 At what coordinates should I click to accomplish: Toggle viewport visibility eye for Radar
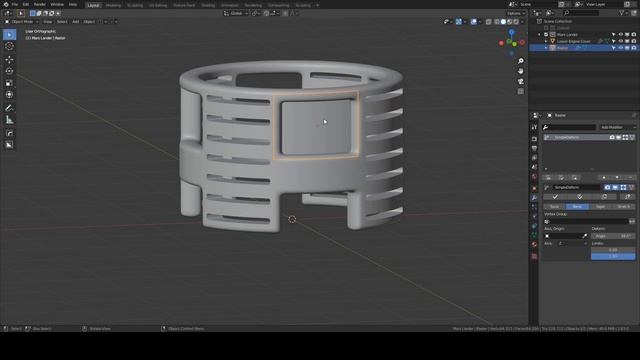click(620, 48)
